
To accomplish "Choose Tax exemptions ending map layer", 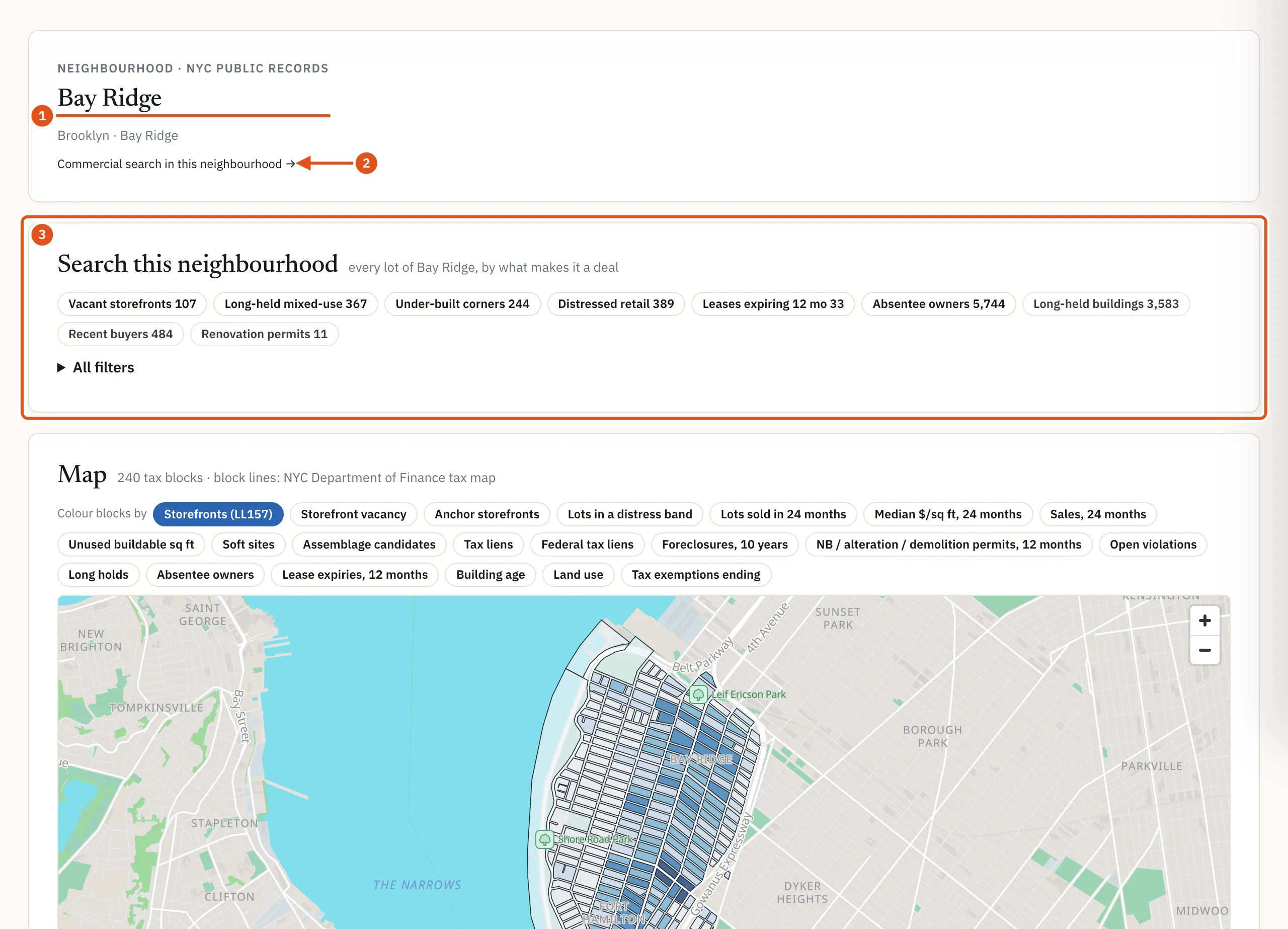I will pyautogui.click(x=696, y=574).
